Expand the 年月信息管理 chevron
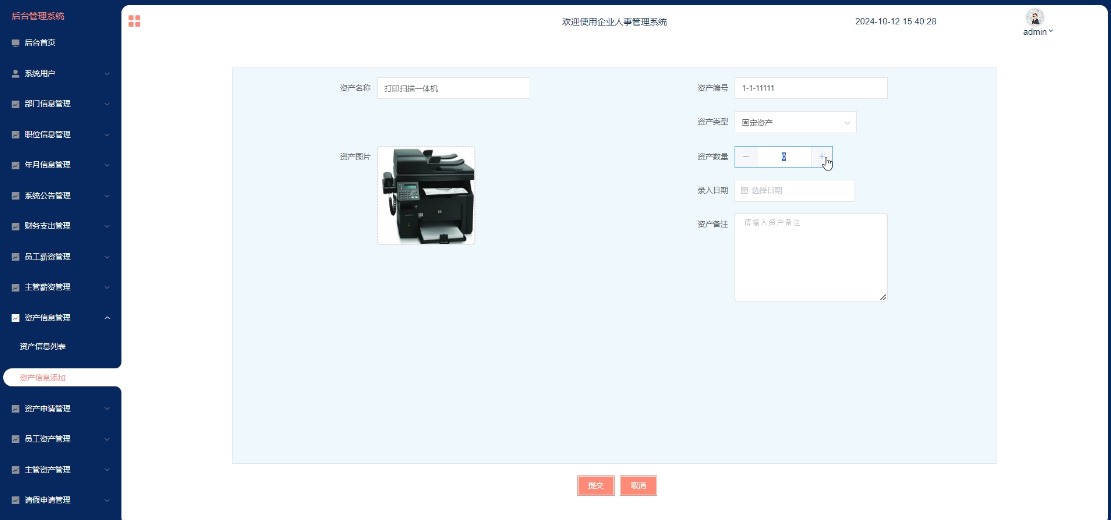This screenshot has width=1111, height=520. 107,165
